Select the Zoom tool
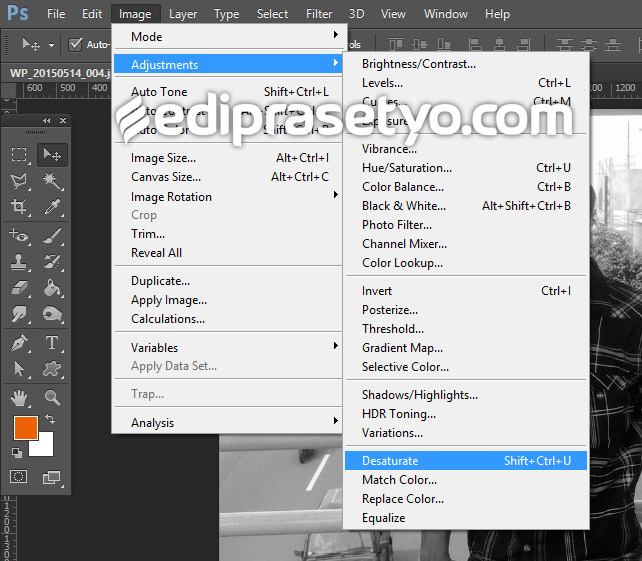This screenshot has width=642, height=561. (52, 398)
